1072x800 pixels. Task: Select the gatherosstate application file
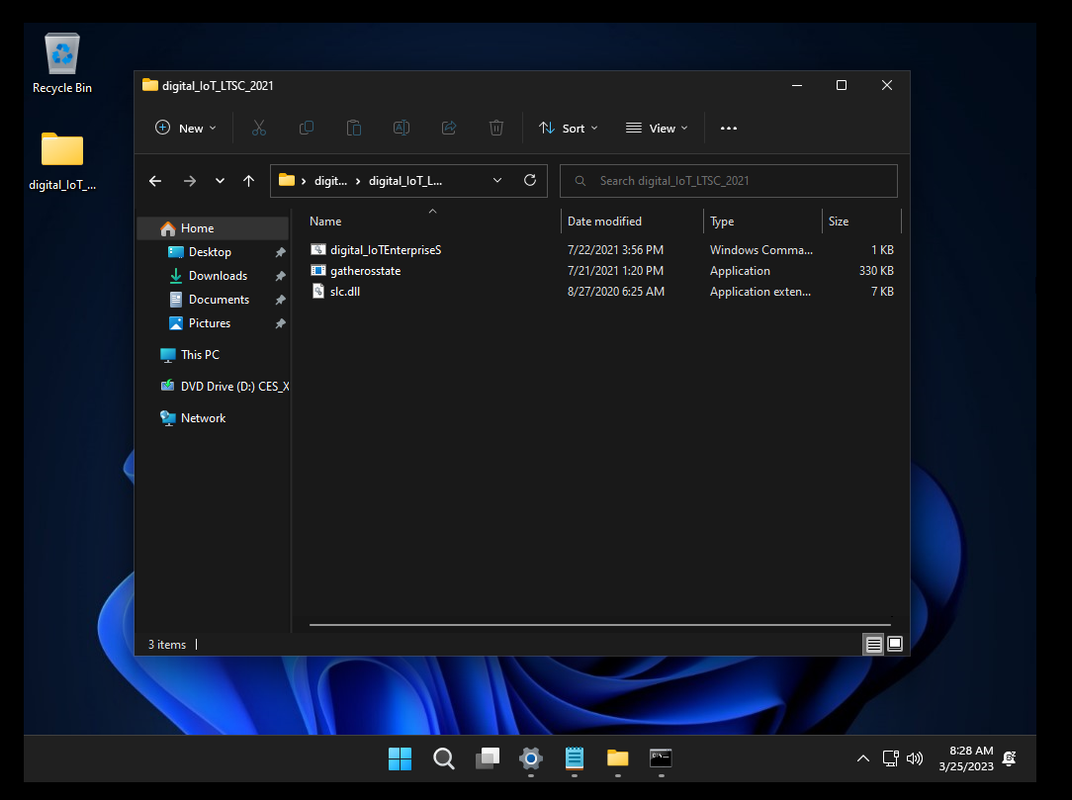coord(365,271)
